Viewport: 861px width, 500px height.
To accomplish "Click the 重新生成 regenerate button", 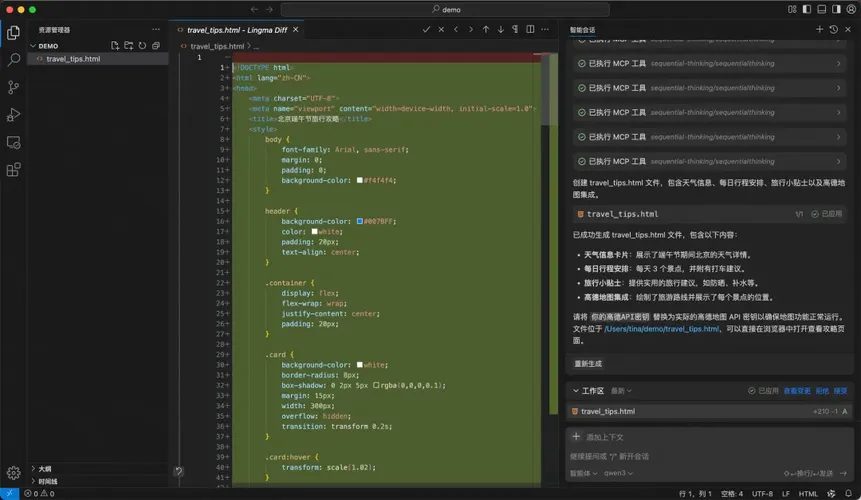I will (x=588, y=363).
